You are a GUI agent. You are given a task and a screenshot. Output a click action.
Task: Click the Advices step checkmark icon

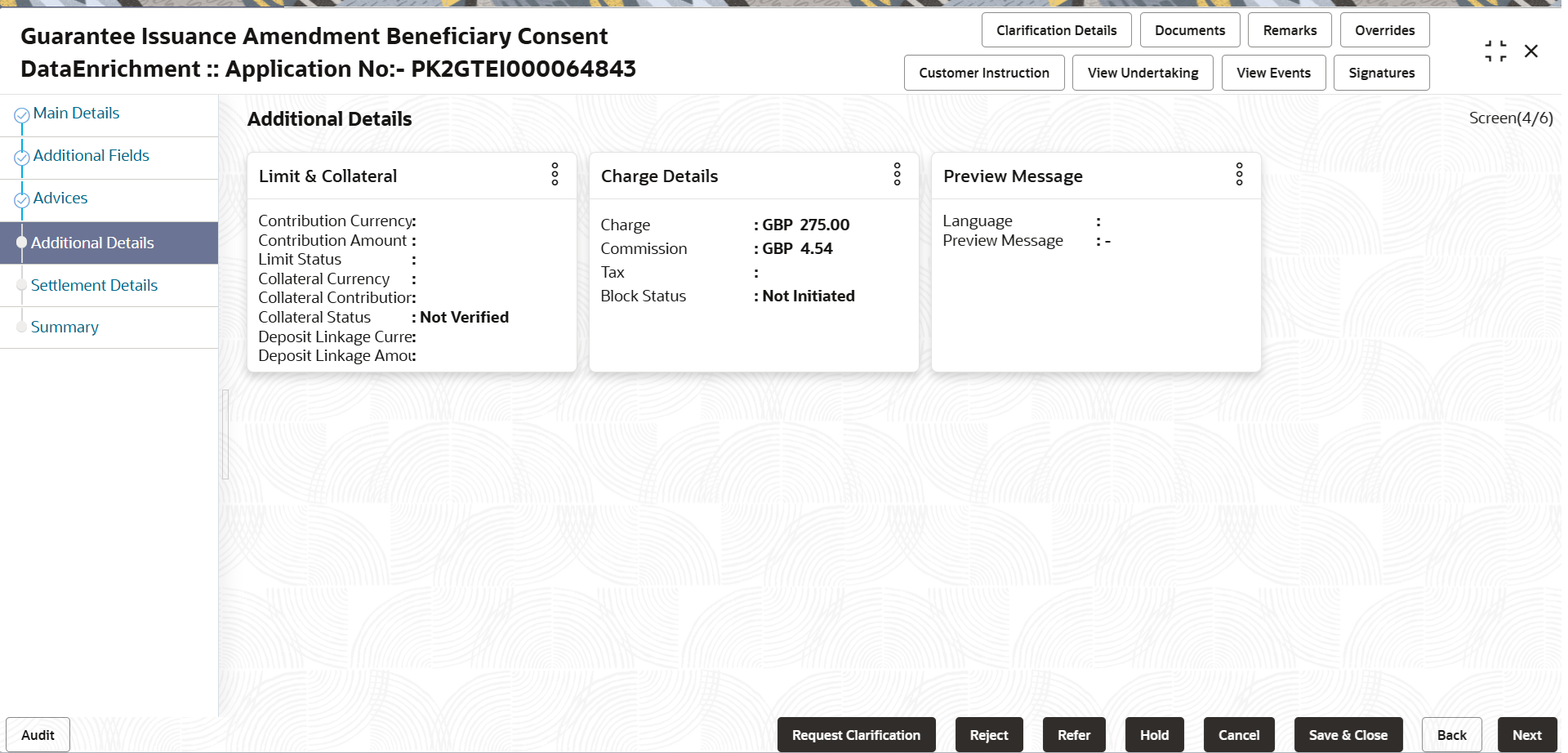[22, 200]
